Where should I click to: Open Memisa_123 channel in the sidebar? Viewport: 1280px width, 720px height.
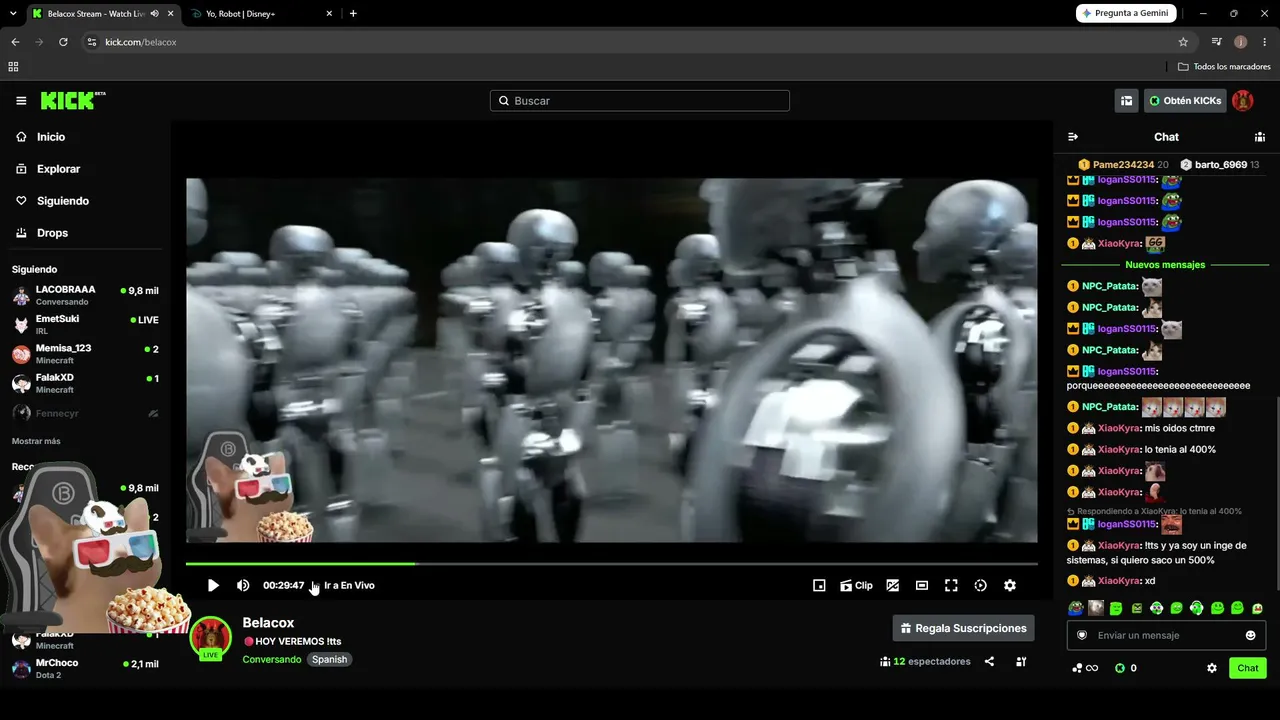tap(85, 354)
